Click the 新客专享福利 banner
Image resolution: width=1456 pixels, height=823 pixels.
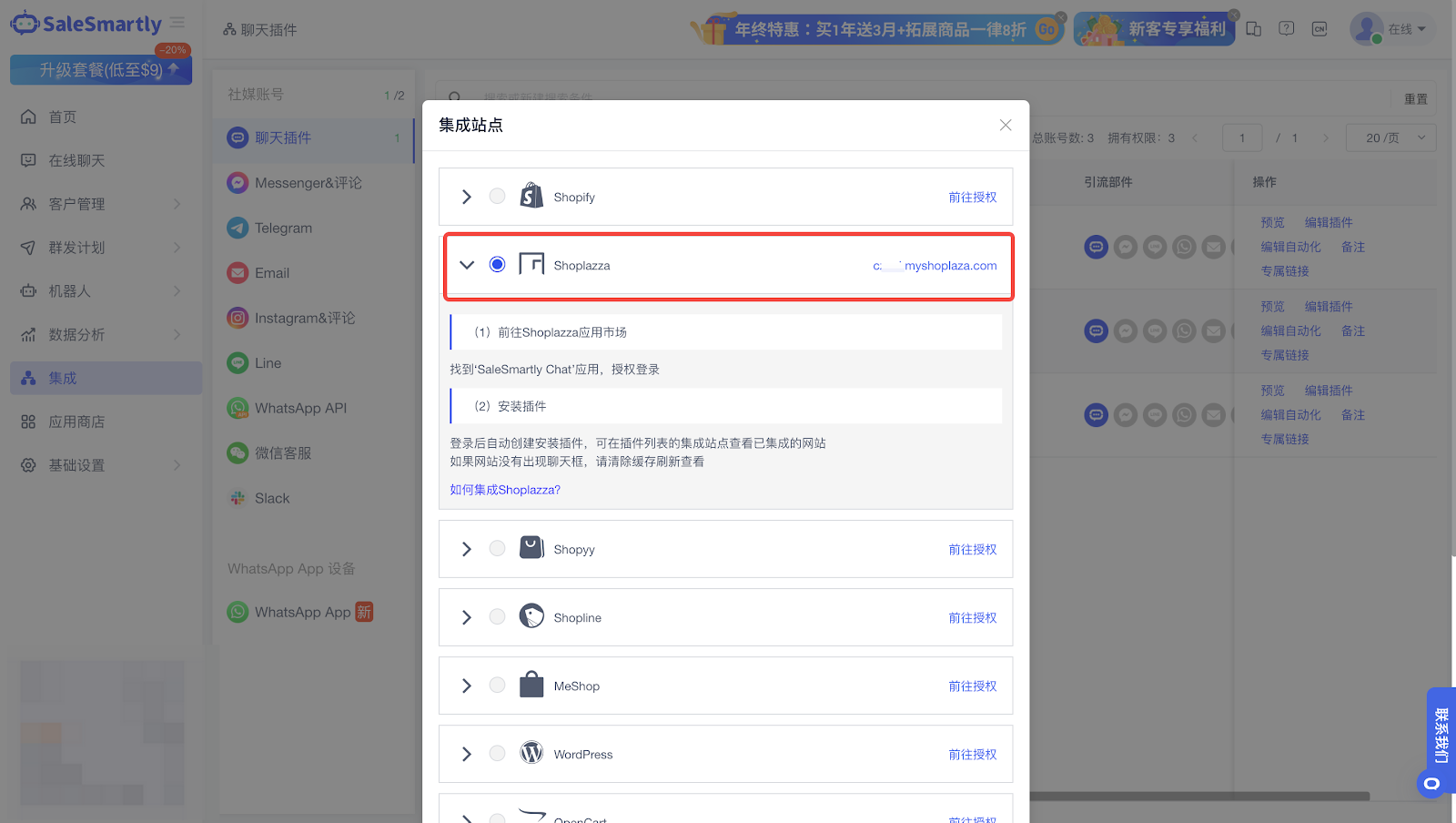(x=1155, y=29)
